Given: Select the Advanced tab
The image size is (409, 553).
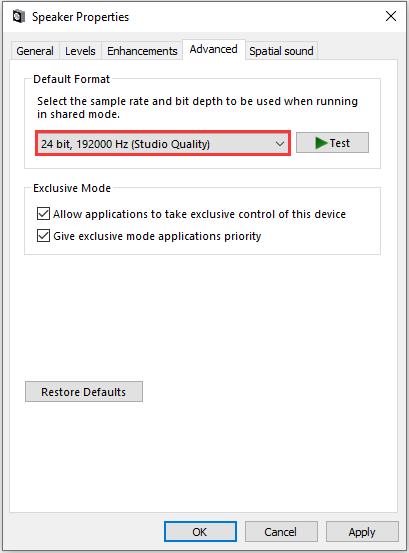Looking at the screenshot, I should tap(214, 49).
